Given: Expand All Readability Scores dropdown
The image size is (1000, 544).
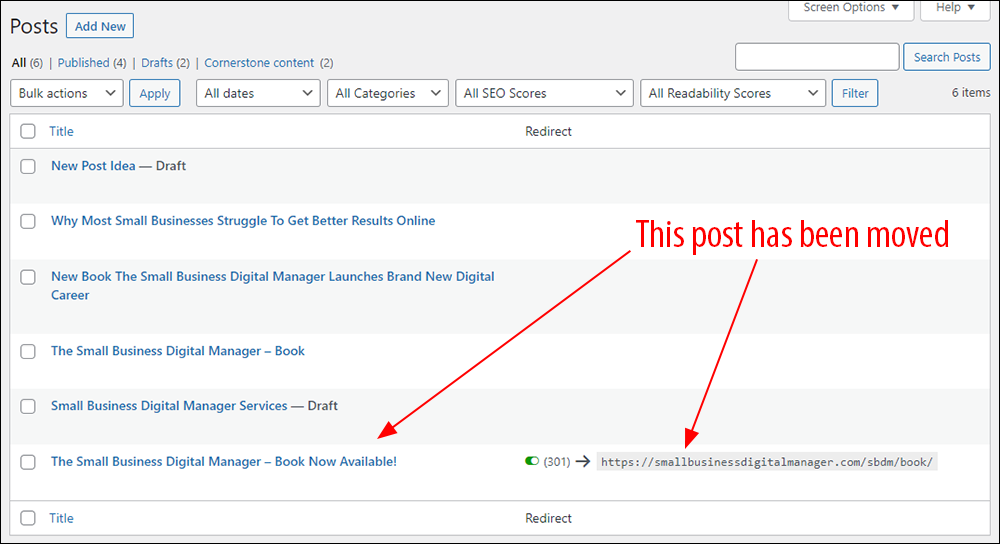Looking at the screenshot, I should 733,93.
